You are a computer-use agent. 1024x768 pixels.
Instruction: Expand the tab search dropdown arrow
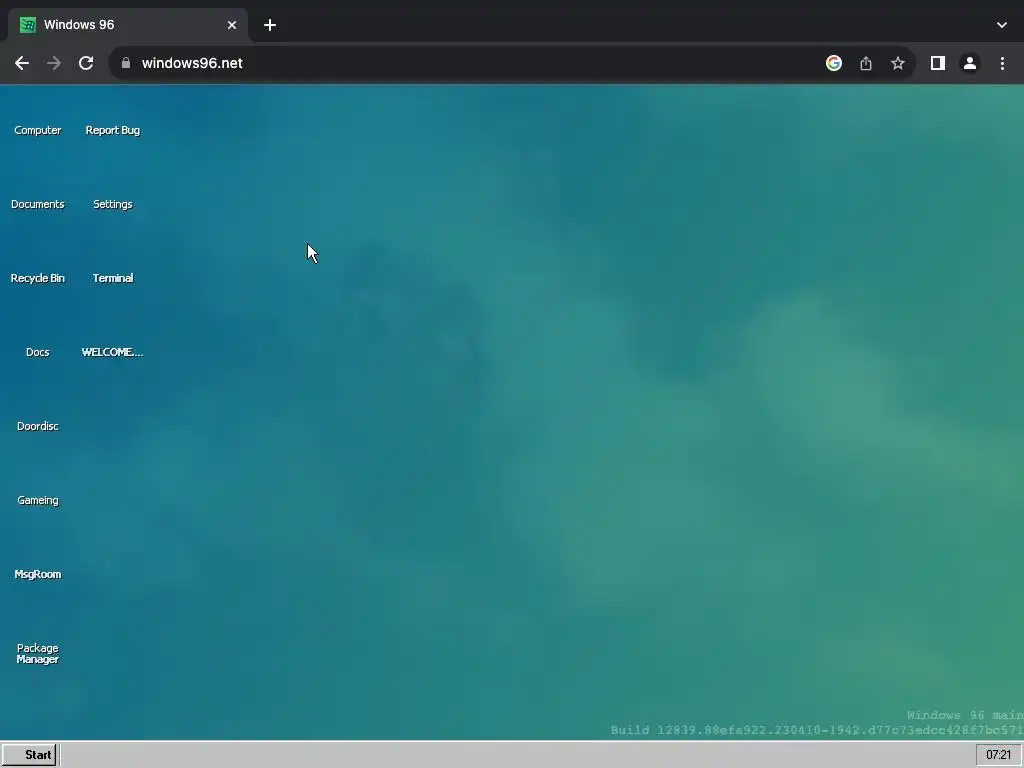click(1002, 25)
